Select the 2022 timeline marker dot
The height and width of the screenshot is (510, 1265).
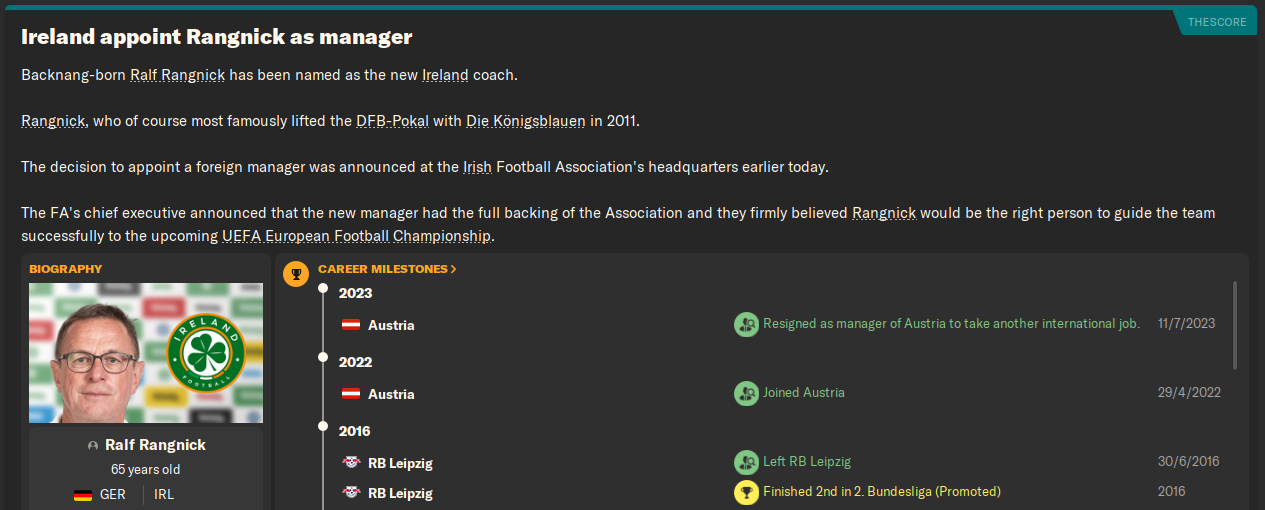click(323, 357)
